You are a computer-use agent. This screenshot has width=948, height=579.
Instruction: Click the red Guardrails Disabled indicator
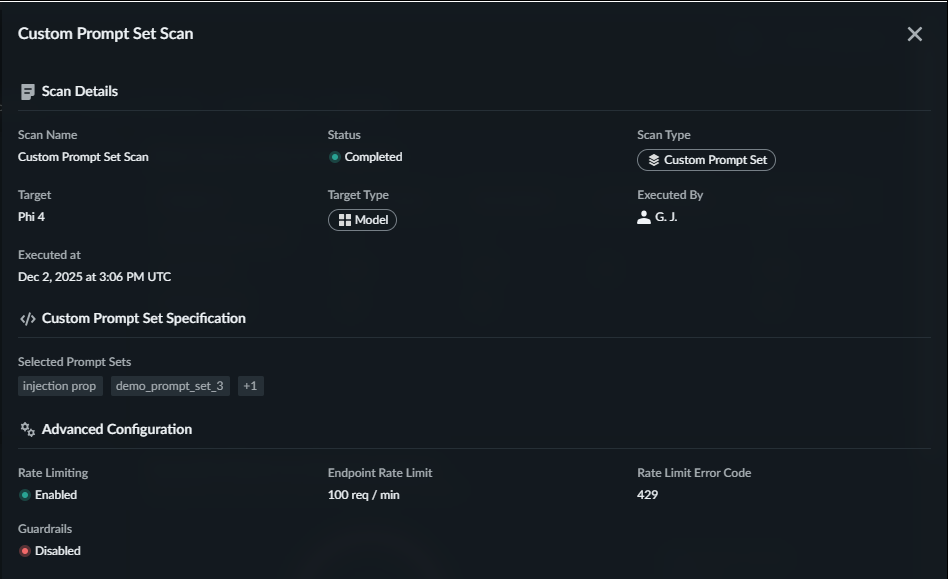point(25,551)
